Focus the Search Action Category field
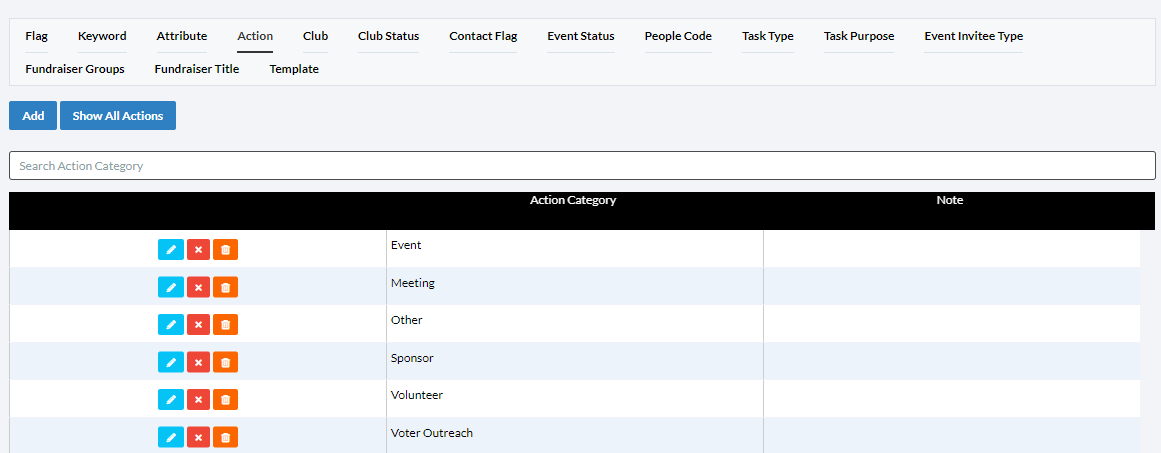 point(582,166)
